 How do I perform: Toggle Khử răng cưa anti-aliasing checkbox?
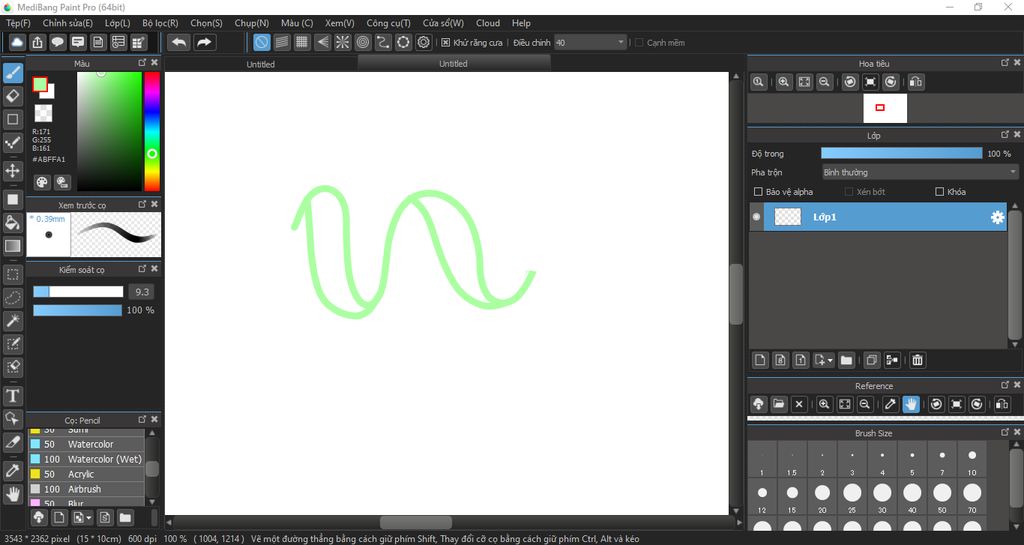coord(445,42)
